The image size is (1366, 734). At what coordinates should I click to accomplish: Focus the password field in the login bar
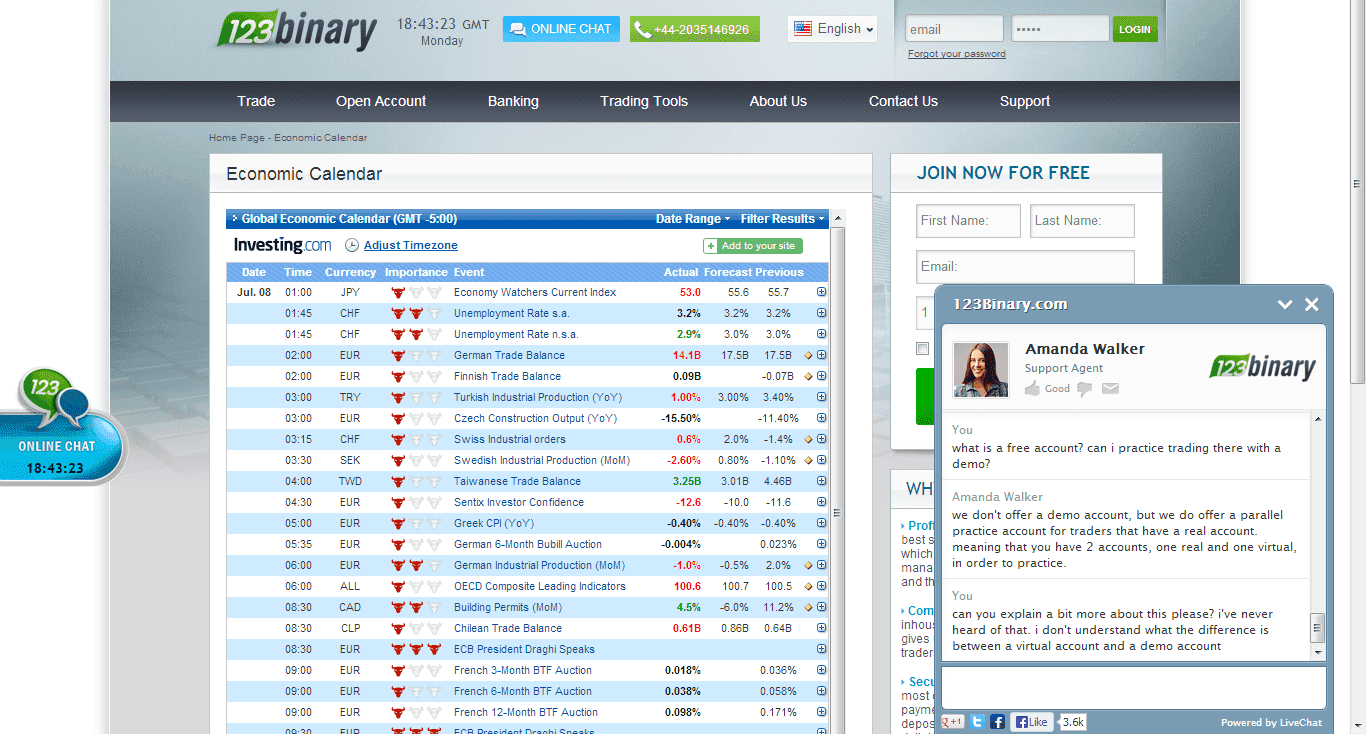[1060, 29]
